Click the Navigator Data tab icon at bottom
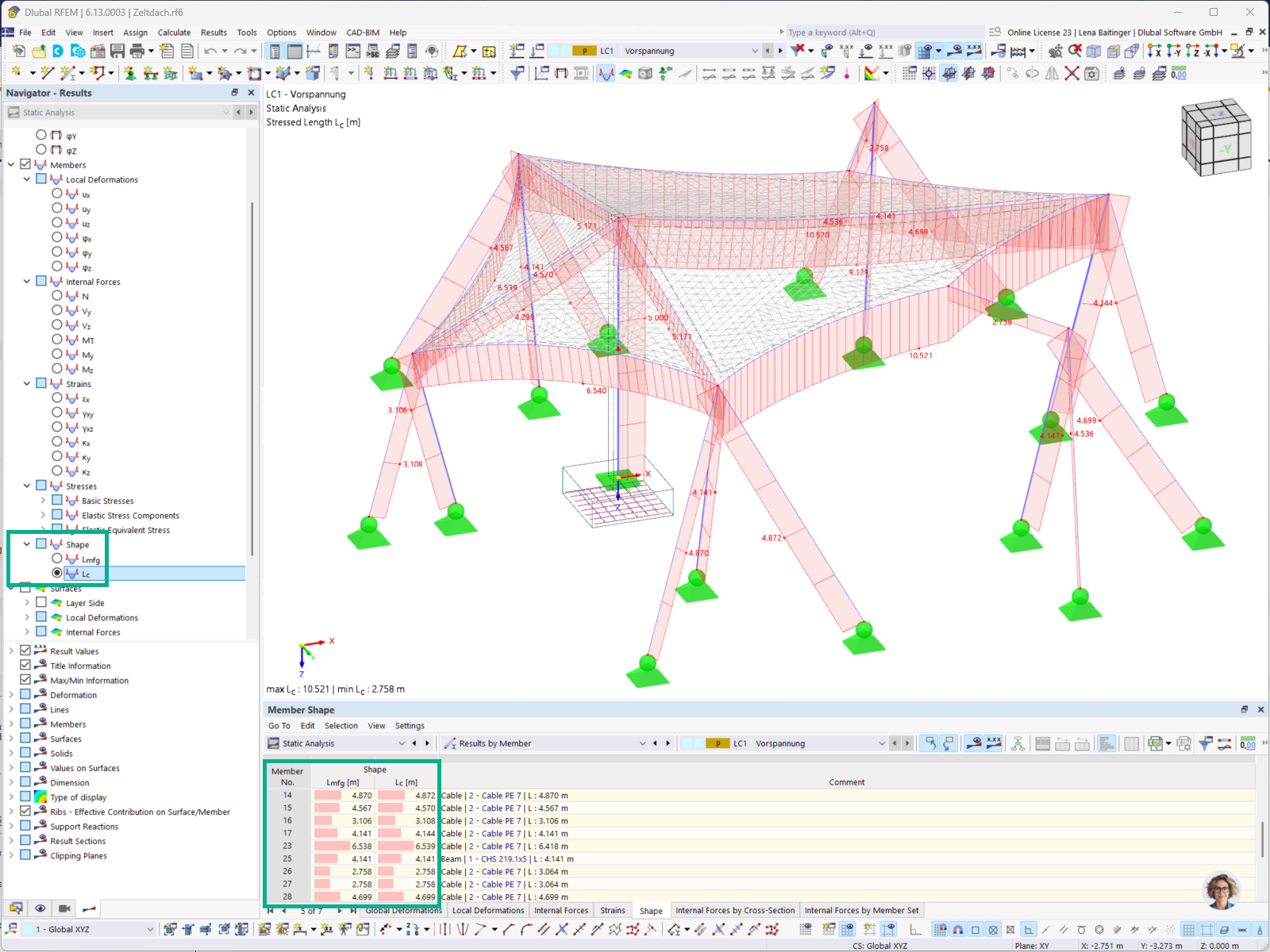Image resolution: width=1270 pixels, height=952 pixels. coord(16,908)
